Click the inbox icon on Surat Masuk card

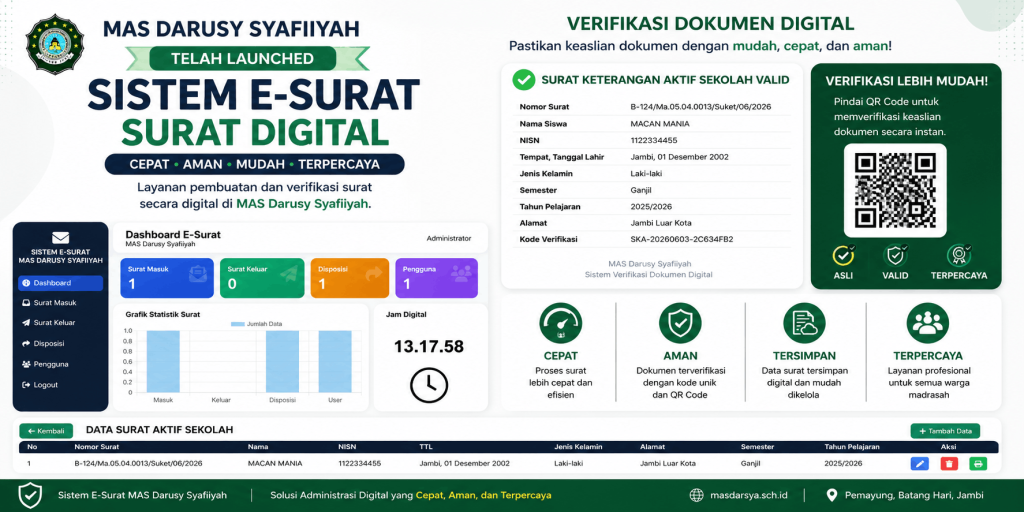pyautogui.click(x=197, y=274)
